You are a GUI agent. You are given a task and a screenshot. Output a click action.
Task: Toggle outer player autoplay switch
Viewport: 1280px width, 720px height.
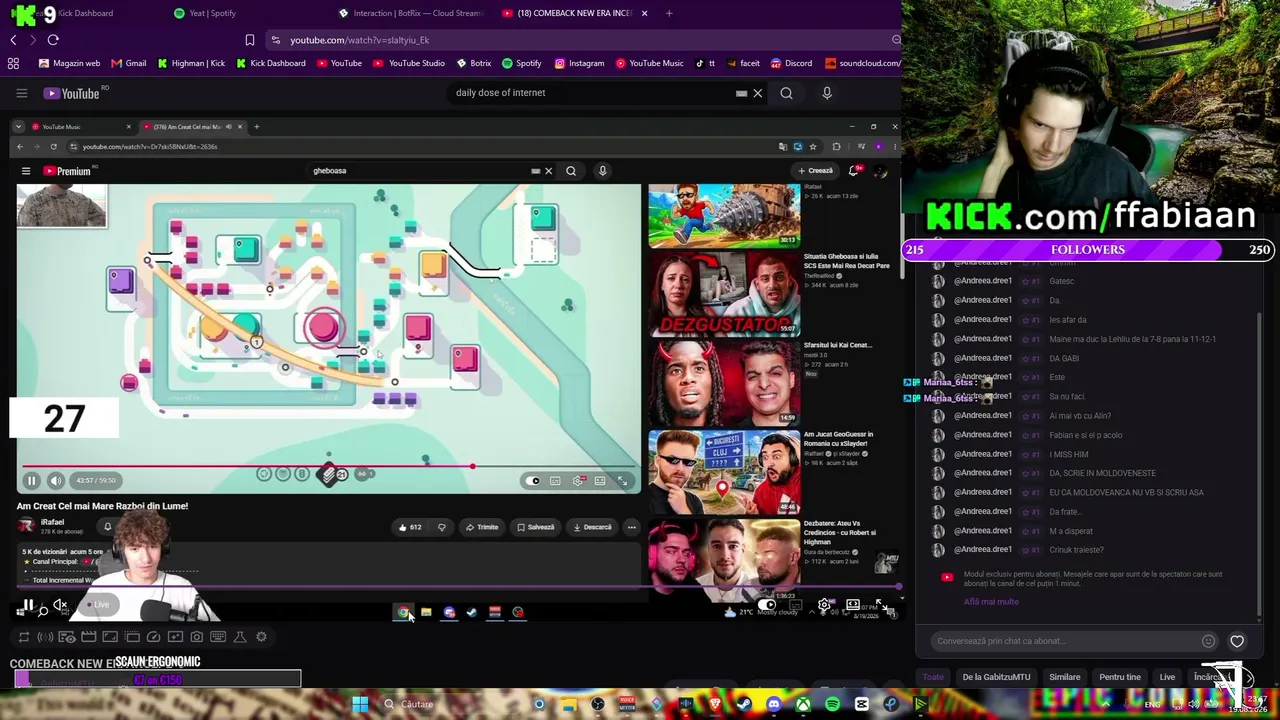767,605
